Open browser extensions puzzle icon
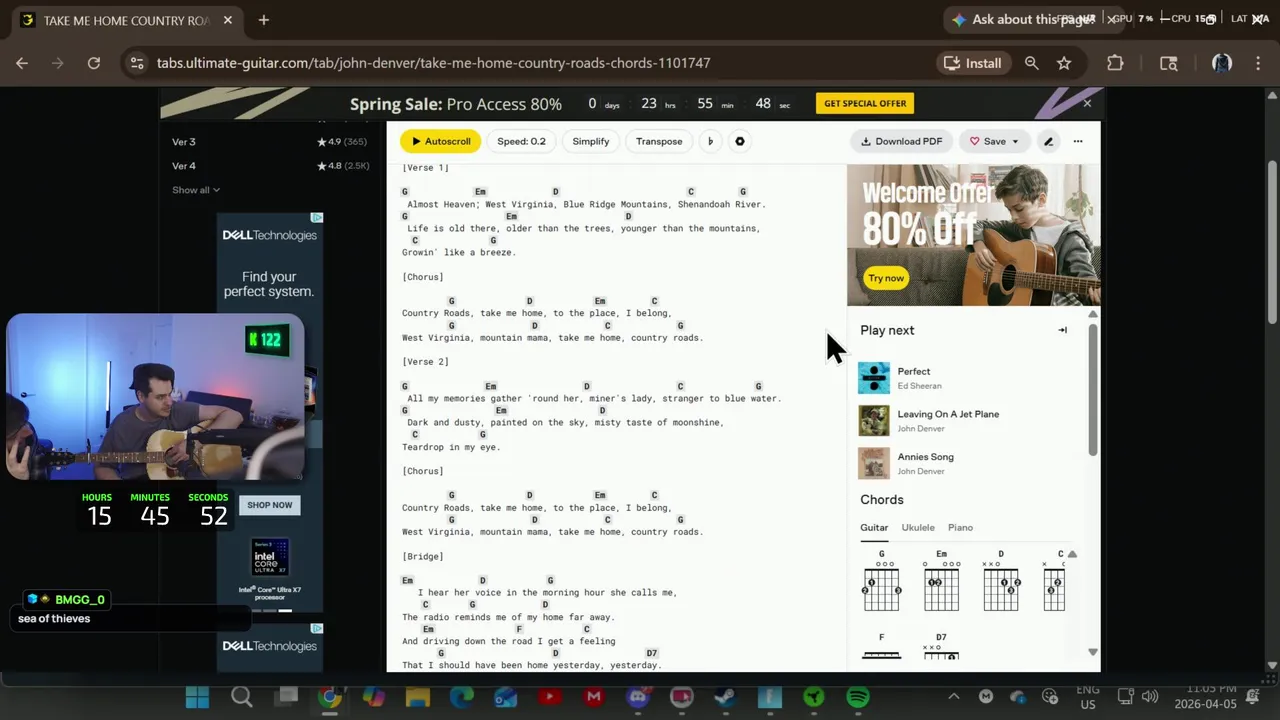 point(1115,63)
